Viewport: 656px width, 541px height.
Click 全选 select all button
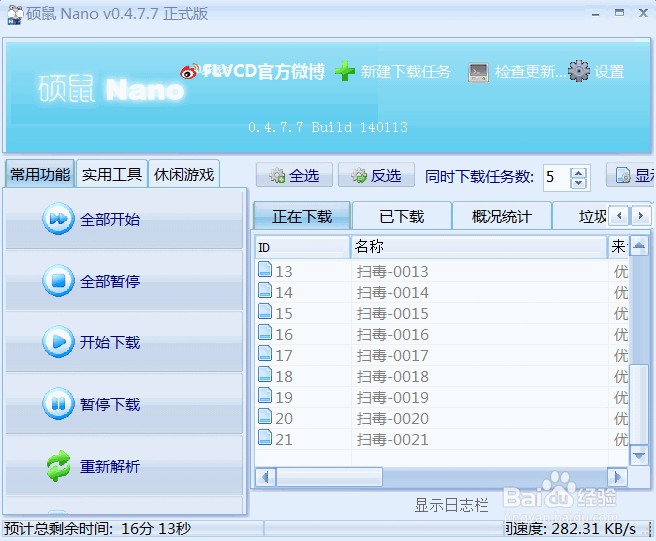coord(294,175)
